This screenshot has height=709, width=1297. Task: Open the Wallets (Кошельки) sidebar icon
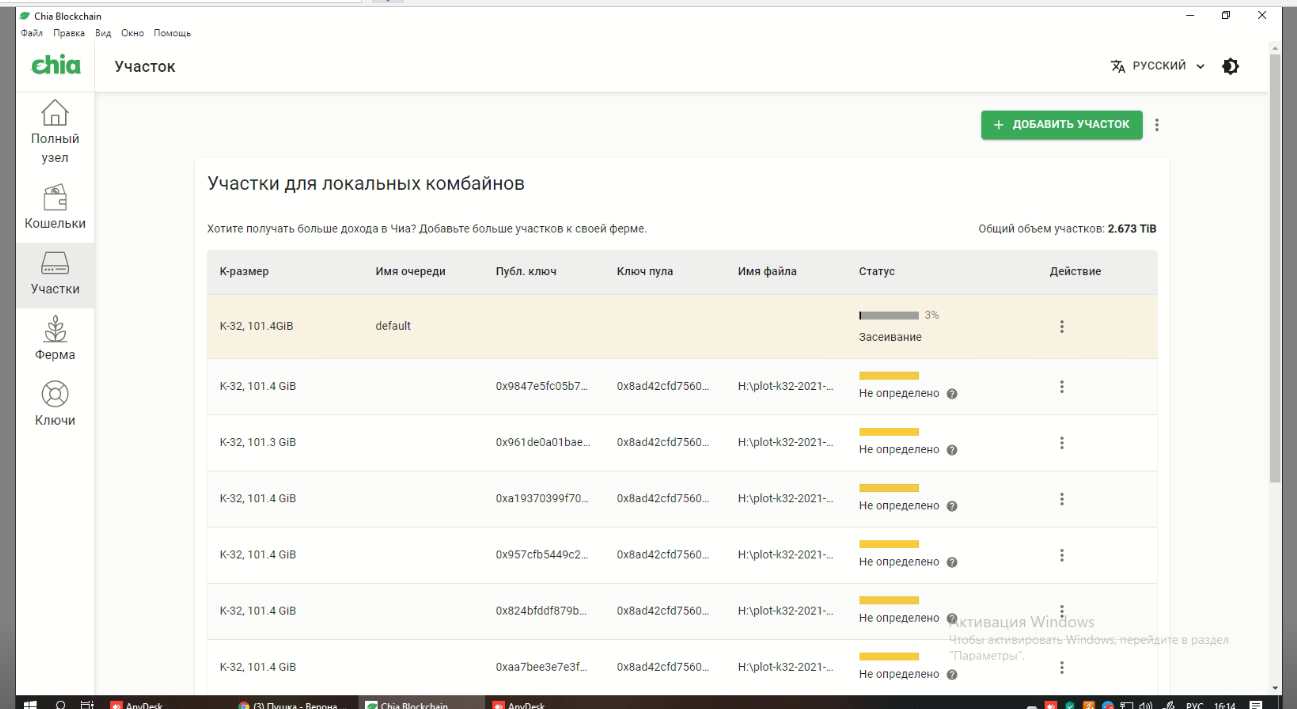pos(55,207)
